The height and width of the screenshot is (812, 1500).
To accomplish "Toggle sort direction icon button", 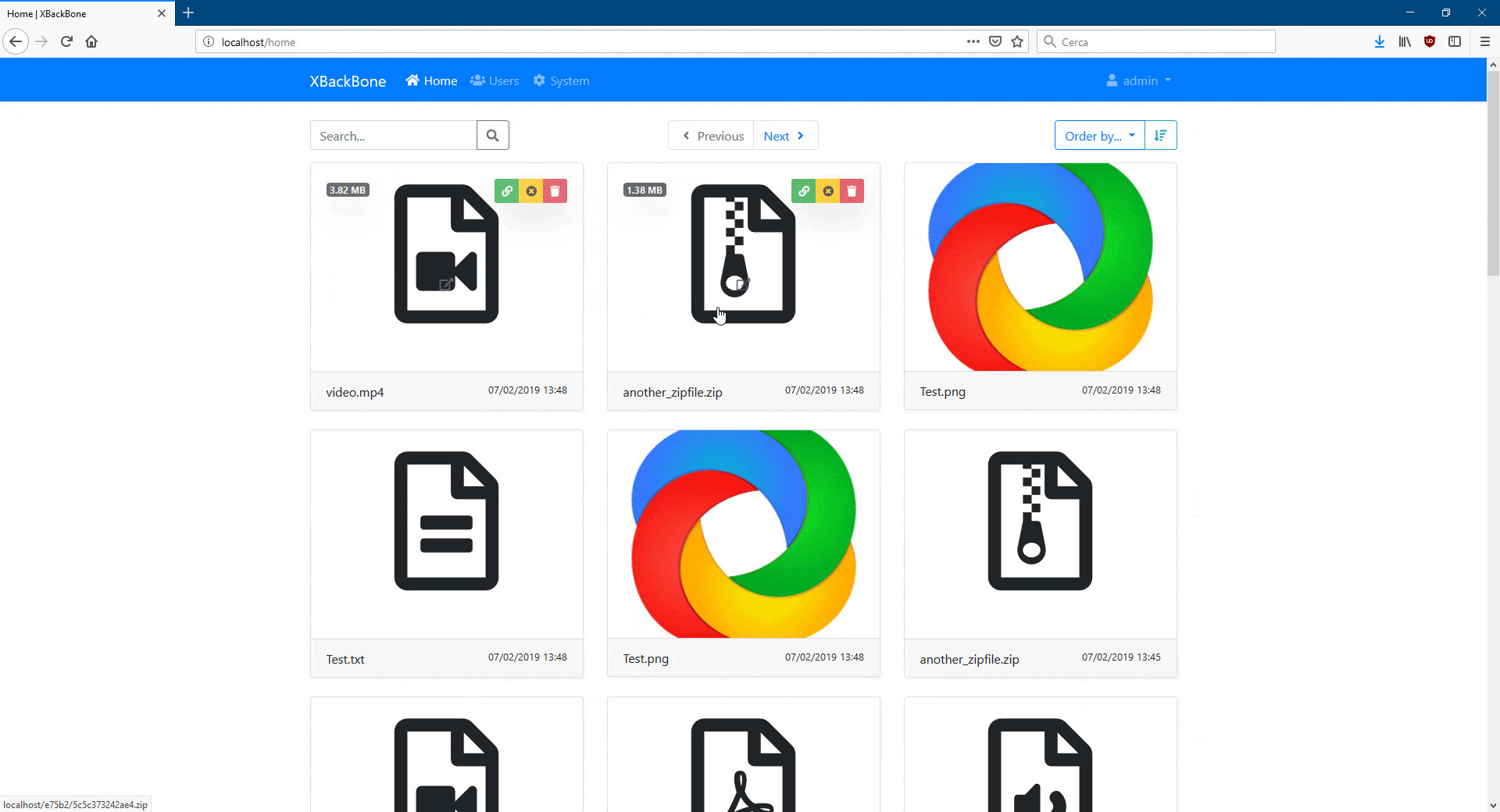I will [x=1161, y=135].
